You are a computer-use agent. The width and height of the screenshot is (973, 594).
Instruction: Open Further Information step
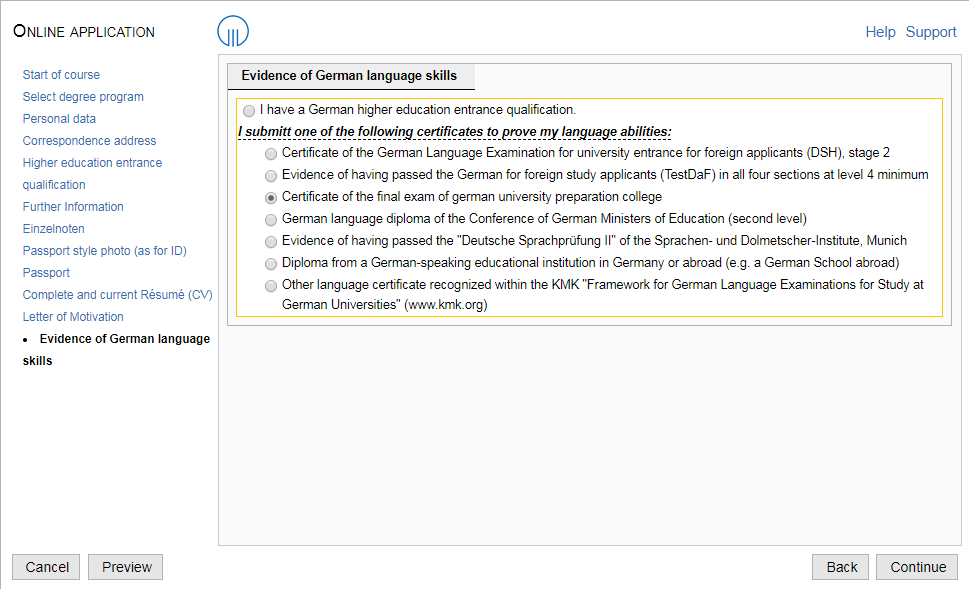click(73, 207)
